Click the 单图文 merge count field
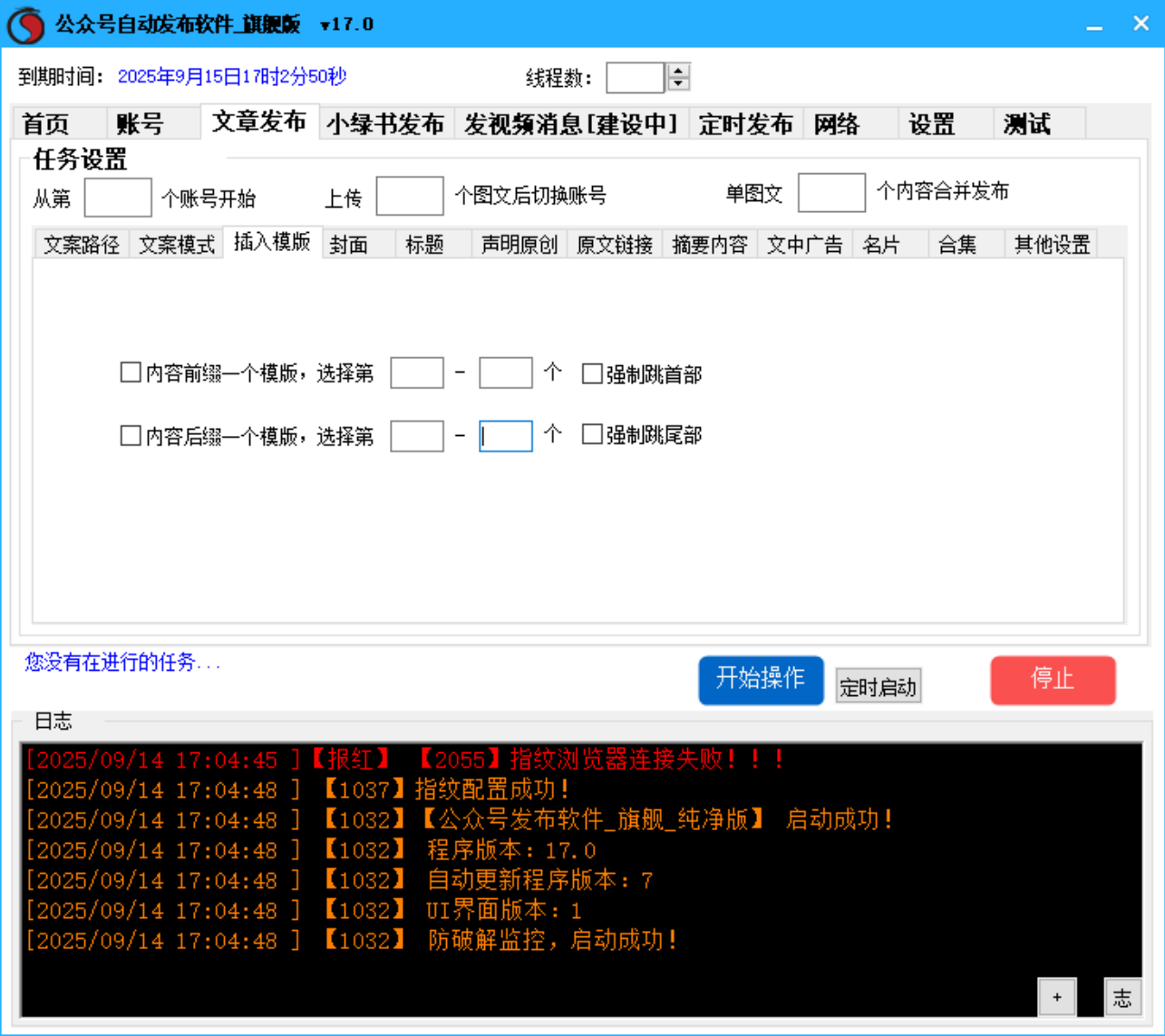 pos(831,192)
